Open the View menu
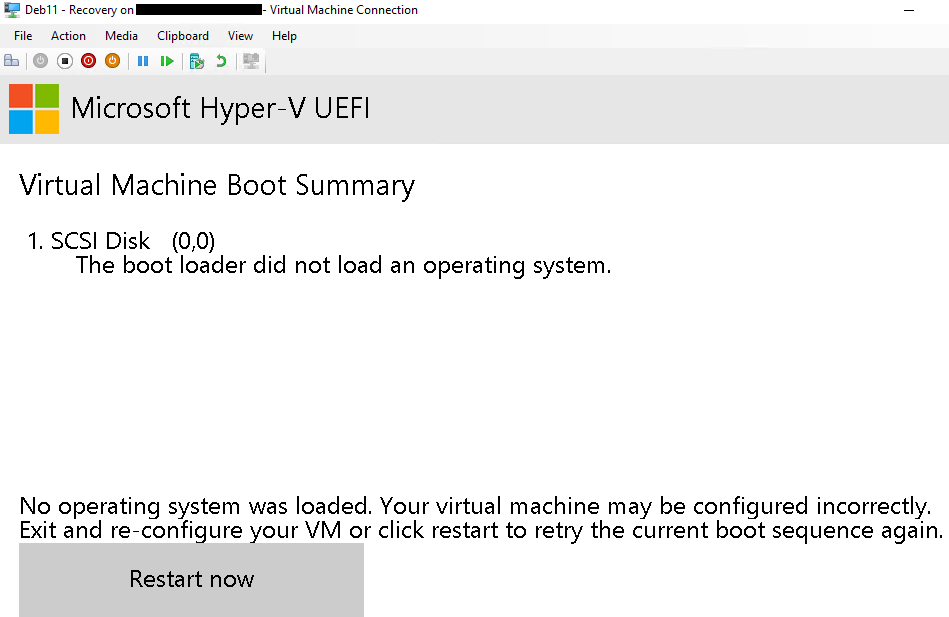Image resolution: width=949 pixels, height=617 pixels. point(240,36)
